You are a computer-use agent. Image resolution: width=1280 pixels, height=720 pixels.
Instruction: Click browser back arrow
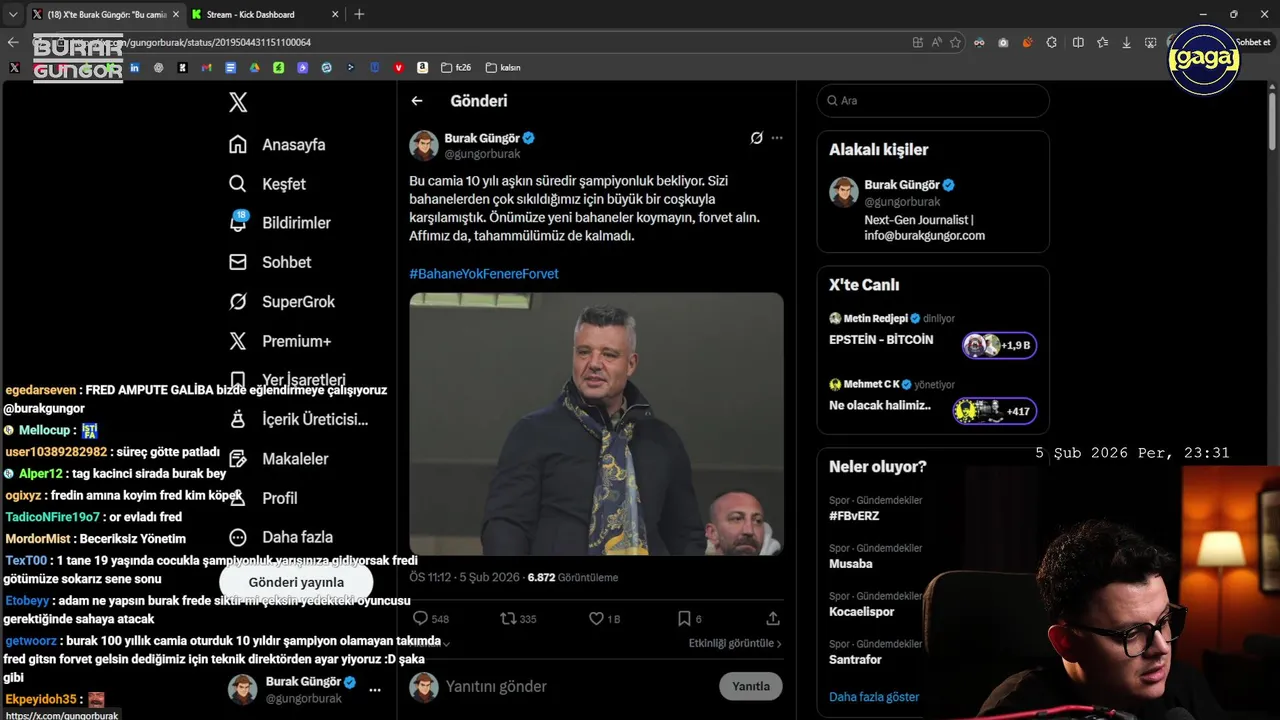pos(13,42)
